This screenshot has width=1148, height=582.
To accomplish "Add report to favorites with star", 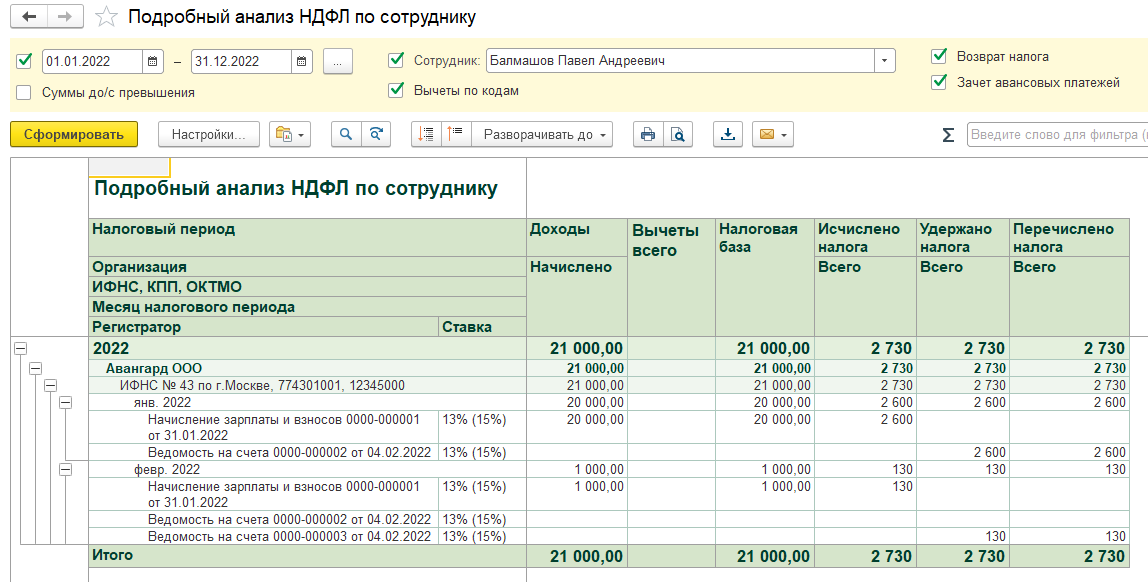I will pyautogui.click(x=105, y=17).
